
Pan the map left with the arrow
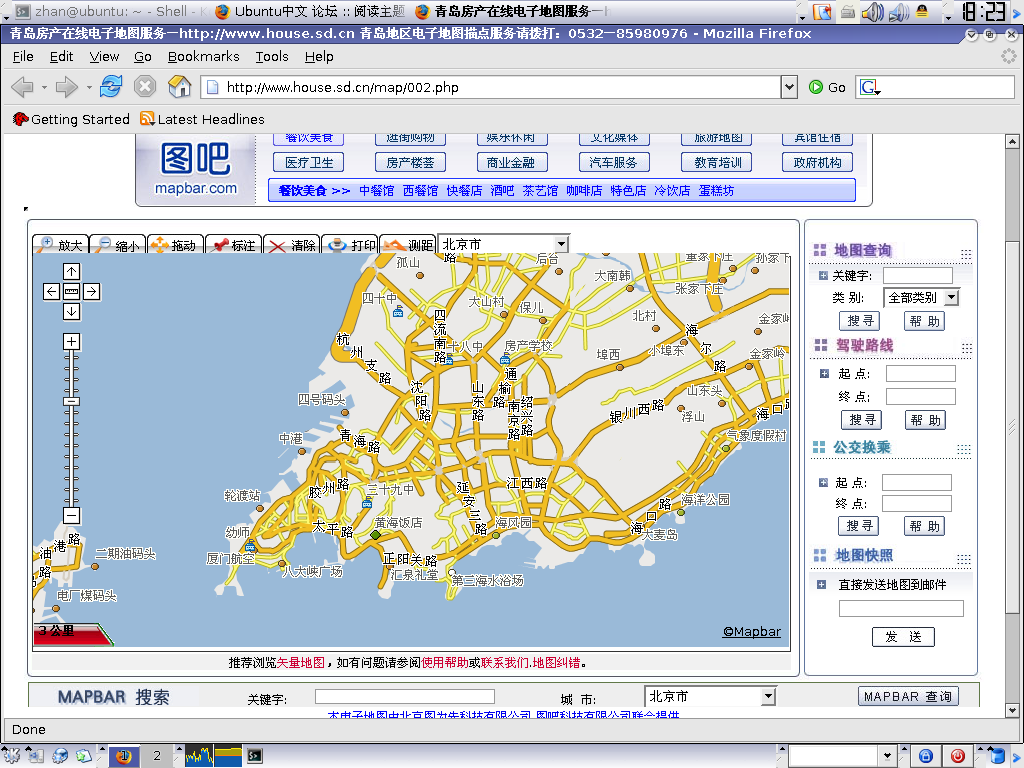[52, 291]
